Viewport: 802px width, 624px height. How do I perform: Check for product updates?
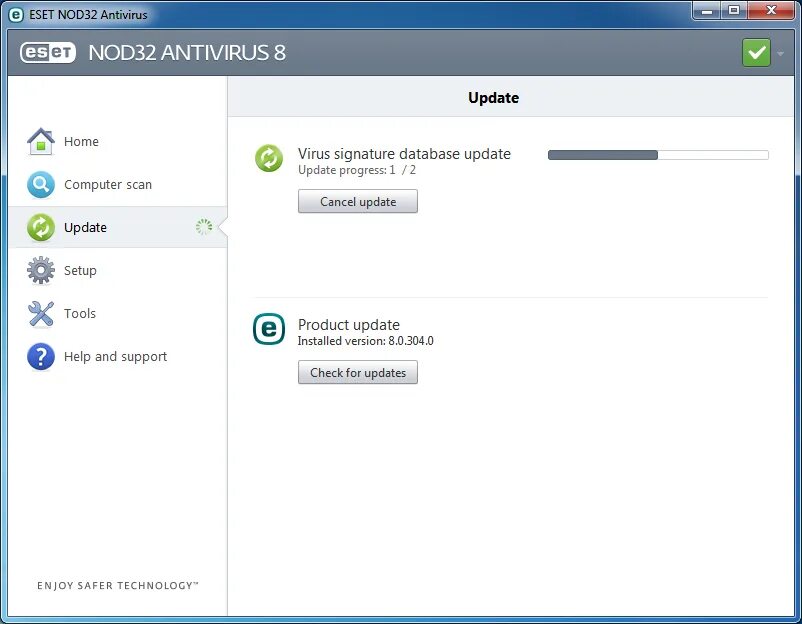(x=358, y=372)
